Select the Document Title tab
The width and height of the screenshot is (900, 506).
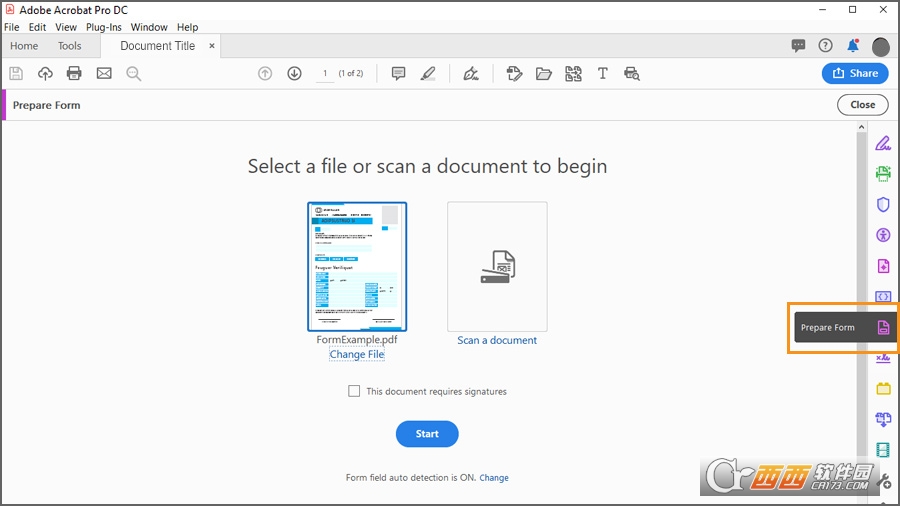[158, 46]
